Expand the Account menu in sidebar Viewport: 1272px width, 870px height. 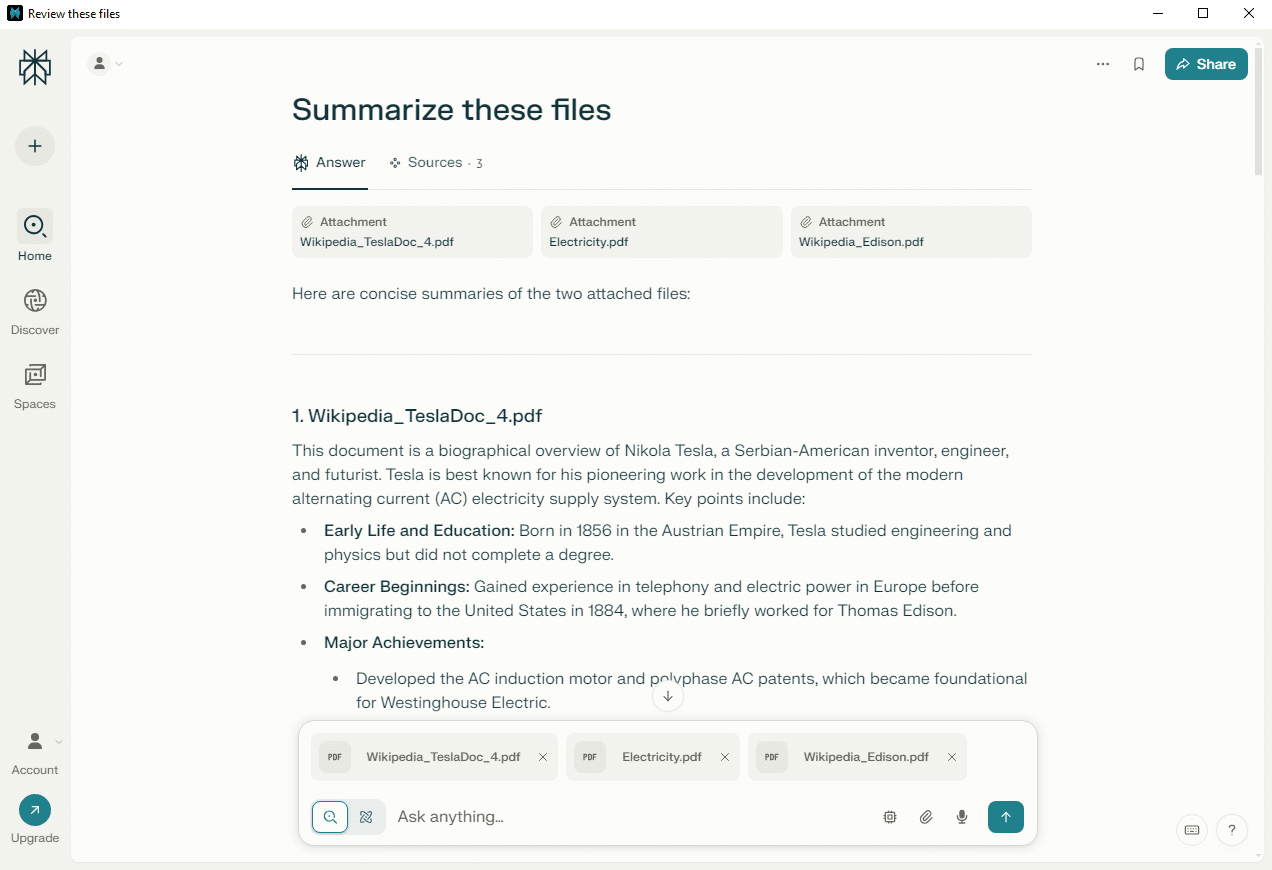click(35, 752)
